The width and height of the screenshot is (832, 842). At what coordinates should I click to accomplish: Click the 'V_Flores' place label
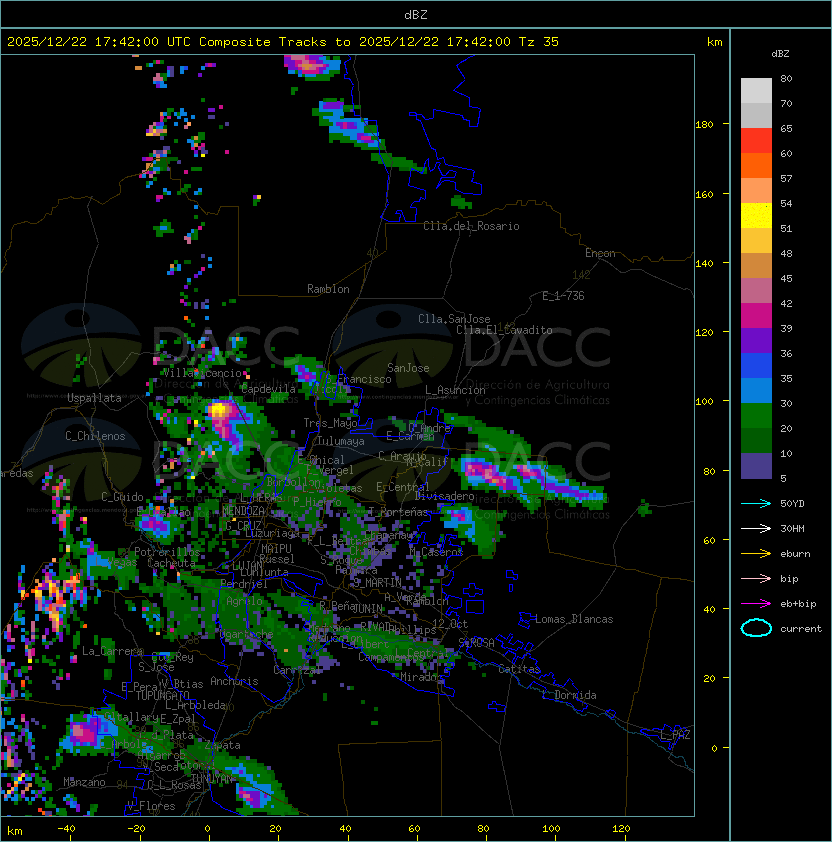click(151, 806)
